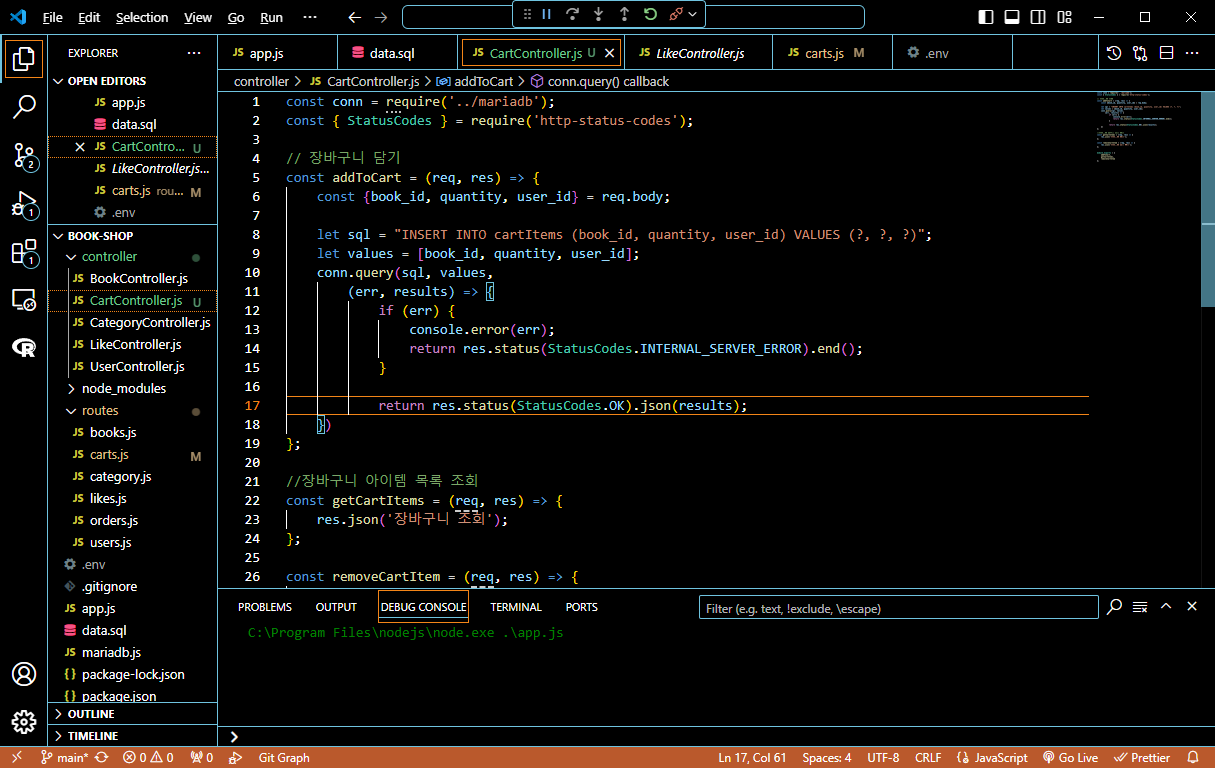
Task: Switch to the Terminal panel tab
Action: [x=516, y=607]
